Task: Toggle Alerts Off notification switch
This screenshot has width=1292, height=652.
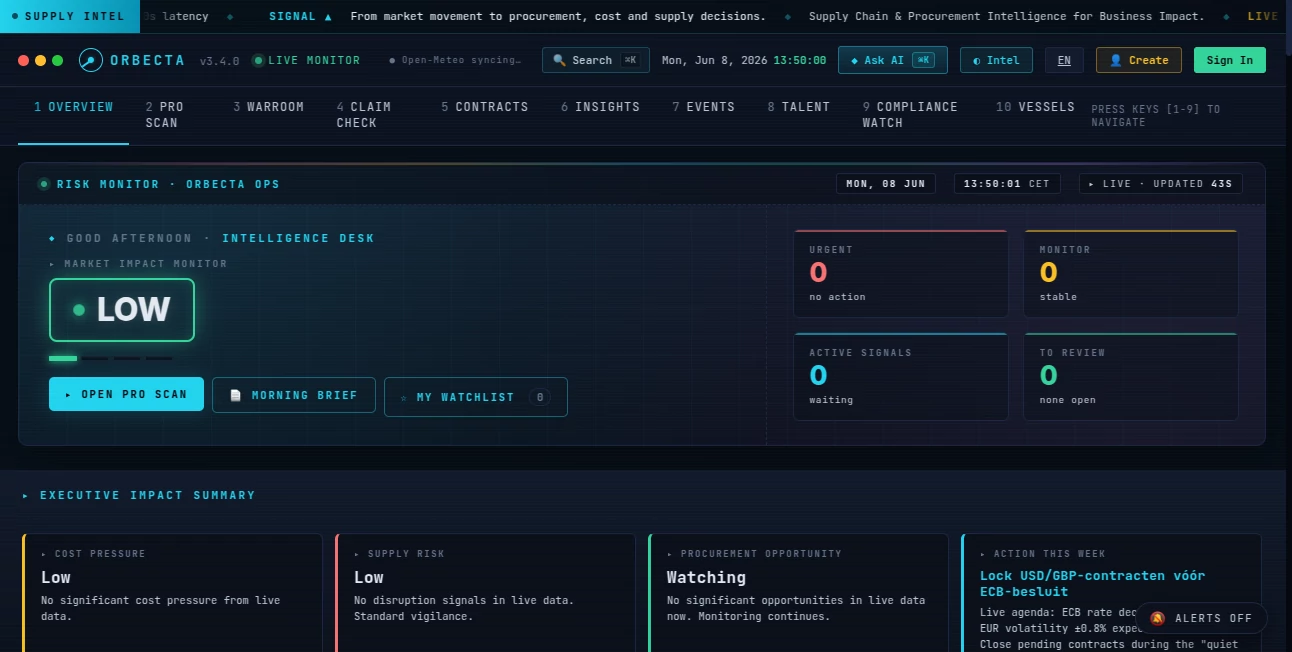Action: 1202,618
